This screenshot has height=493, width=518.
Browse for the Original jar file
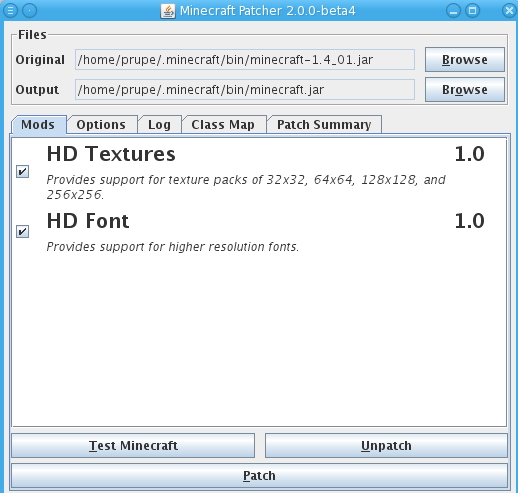(465, 60)
